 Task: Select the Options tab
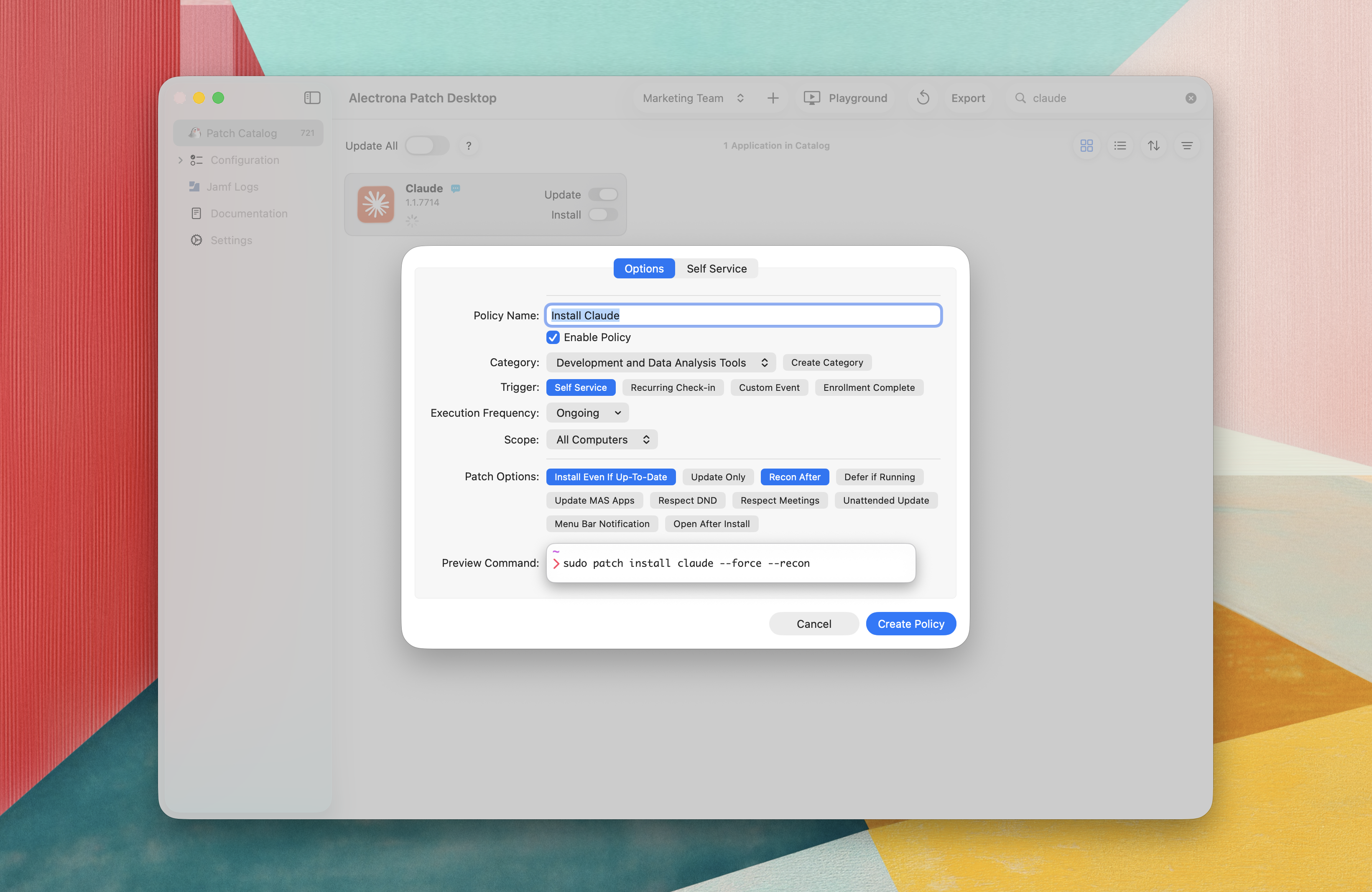tap(643, 268)
